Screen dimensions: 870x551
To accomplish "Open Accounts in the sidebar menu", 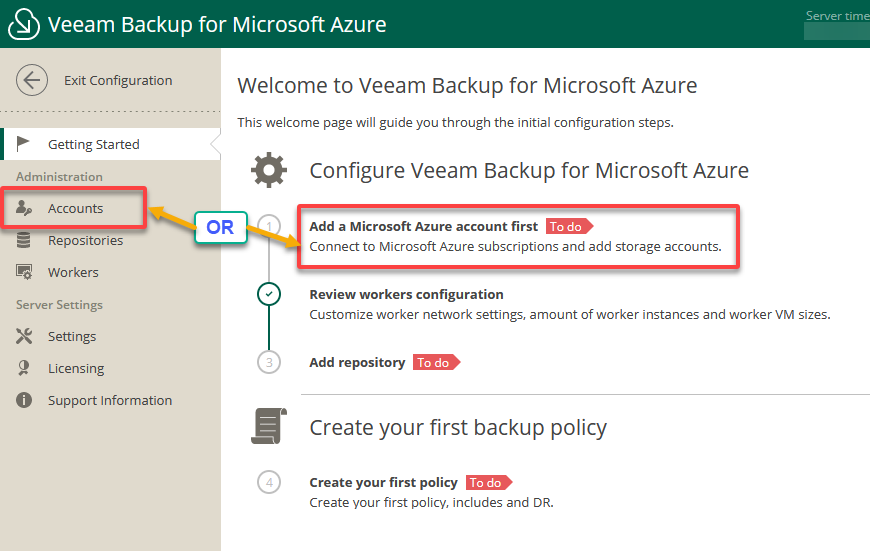I will click(74, 208).
